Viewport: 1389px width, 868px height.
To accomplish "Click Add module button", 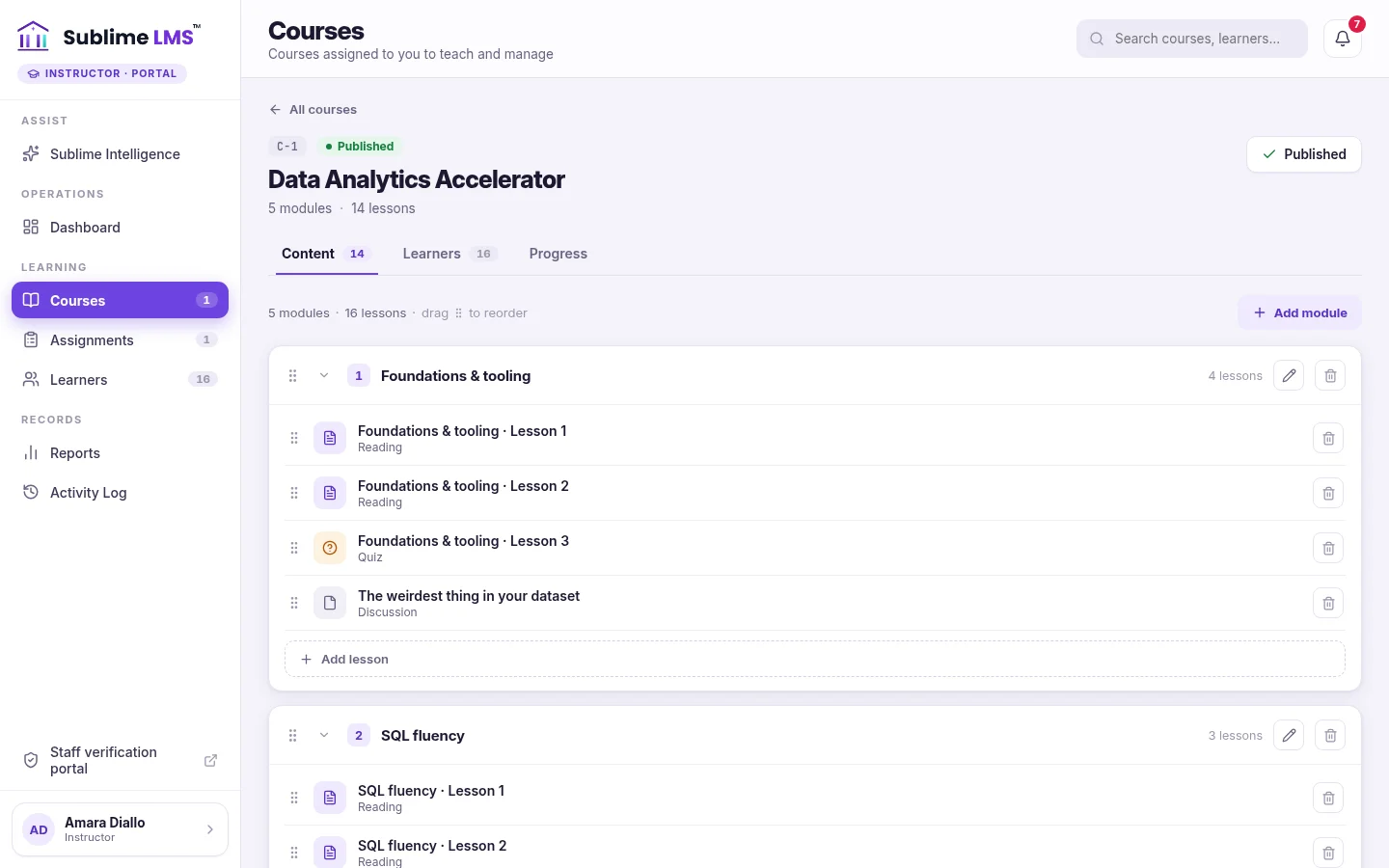I will [1299, 312].
